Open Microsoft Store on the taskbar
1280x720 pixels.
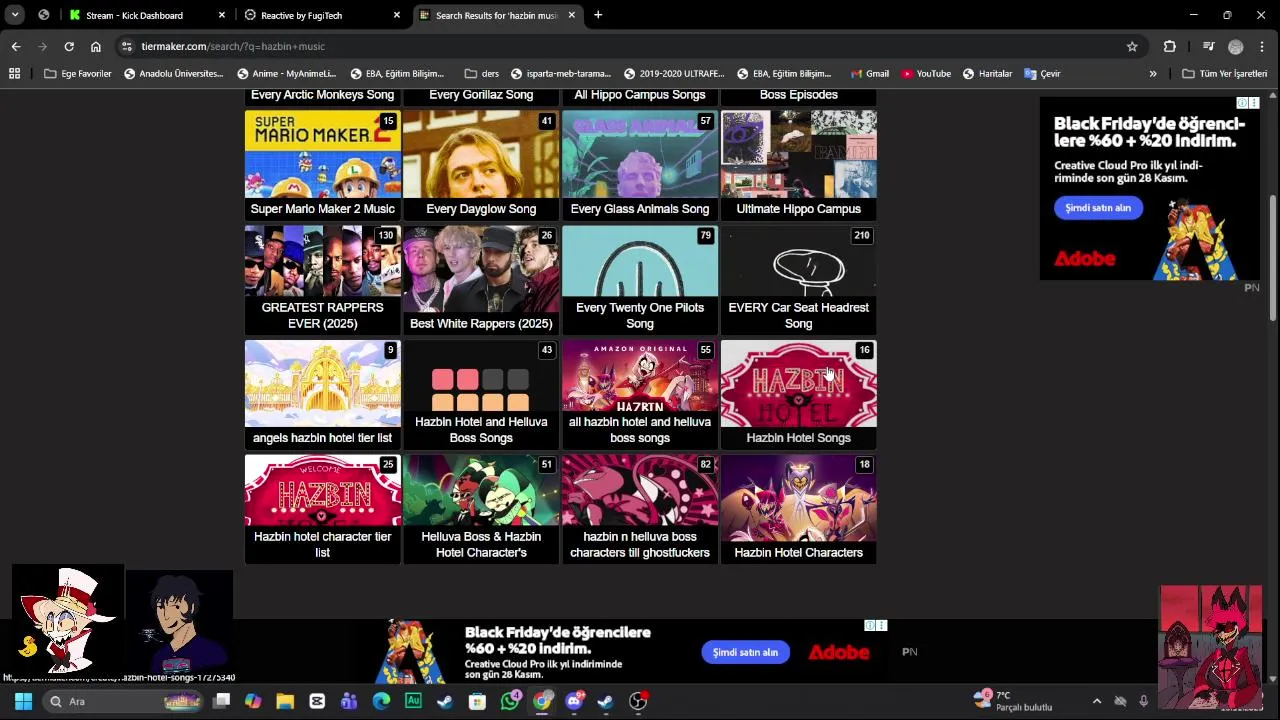point(477,701)
